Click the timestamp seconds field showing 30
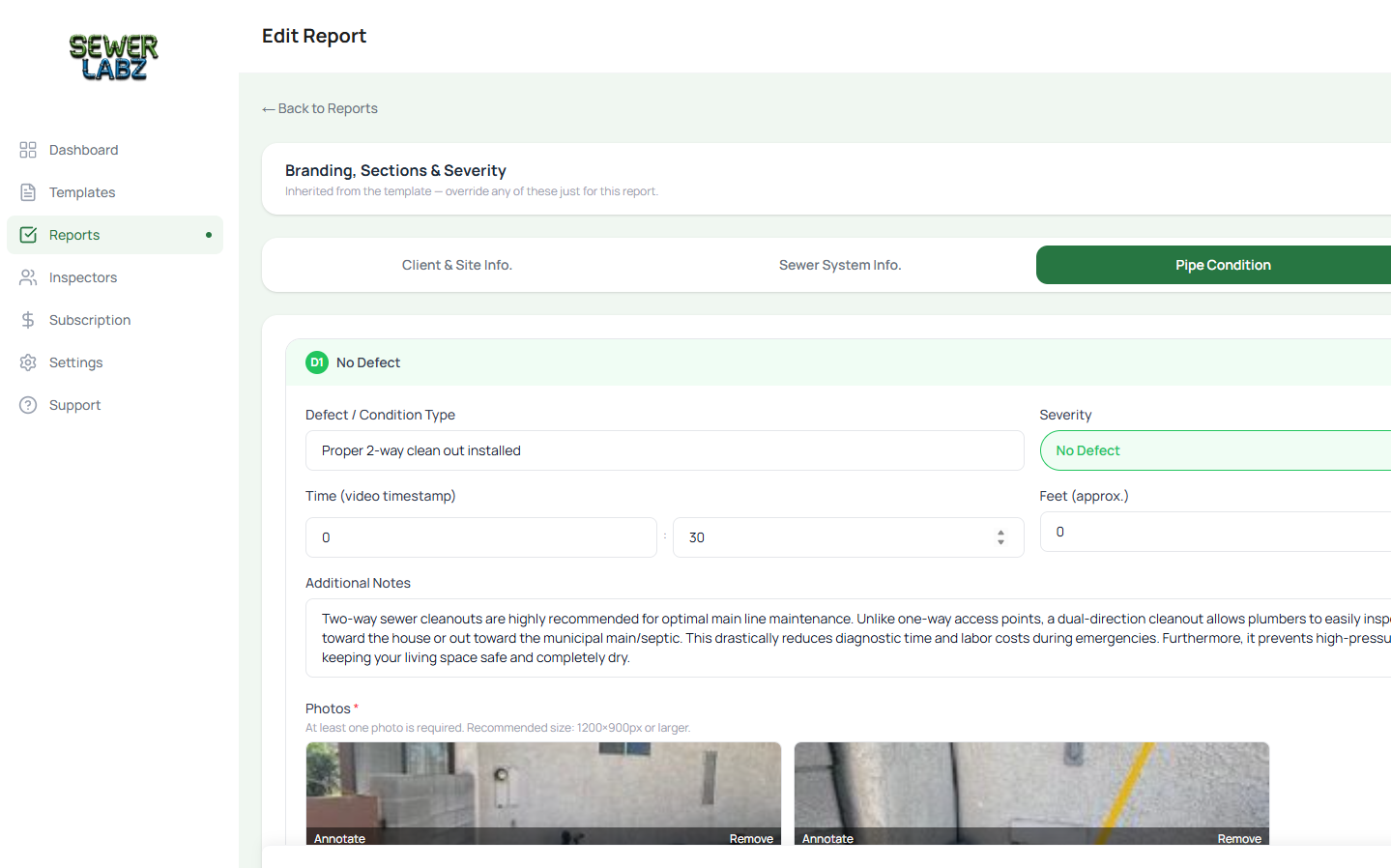Image resolution: width=1391 pixels, height=868 pixels. coord(848,537)
